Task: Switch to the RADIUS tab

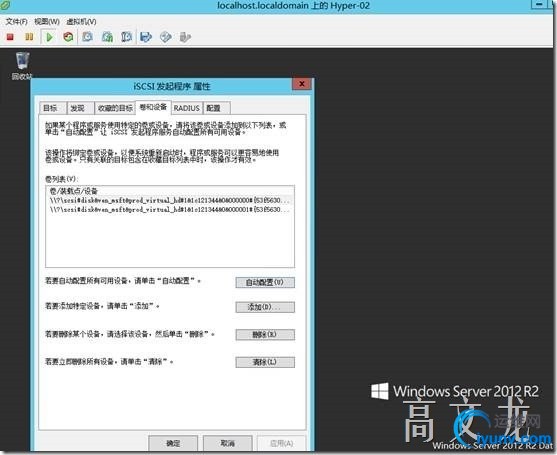Action: pyautogui.click(x=187, y=108)
